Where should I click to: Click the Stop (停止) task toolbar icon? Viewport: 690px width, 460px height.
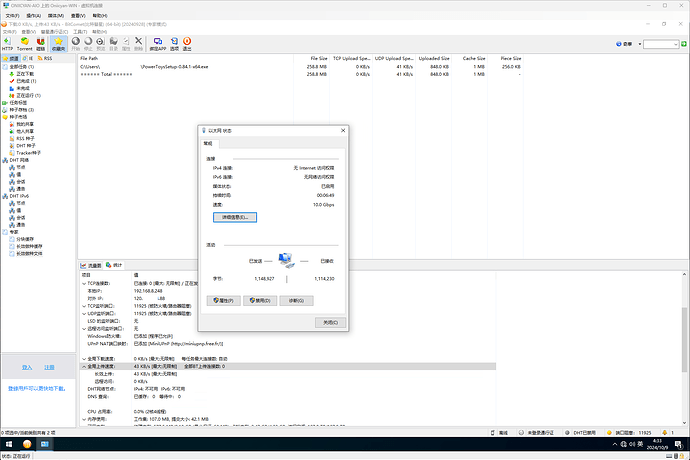tap(88, 44)
